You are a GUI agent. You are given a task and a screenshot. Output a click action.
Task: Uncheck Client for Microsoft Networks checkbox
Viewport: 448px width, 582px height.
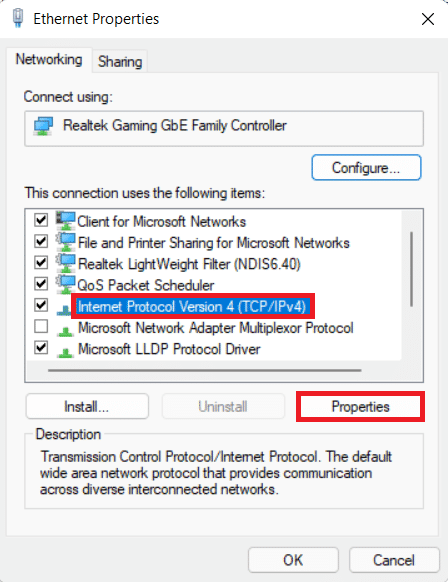[x=41, y=220]
